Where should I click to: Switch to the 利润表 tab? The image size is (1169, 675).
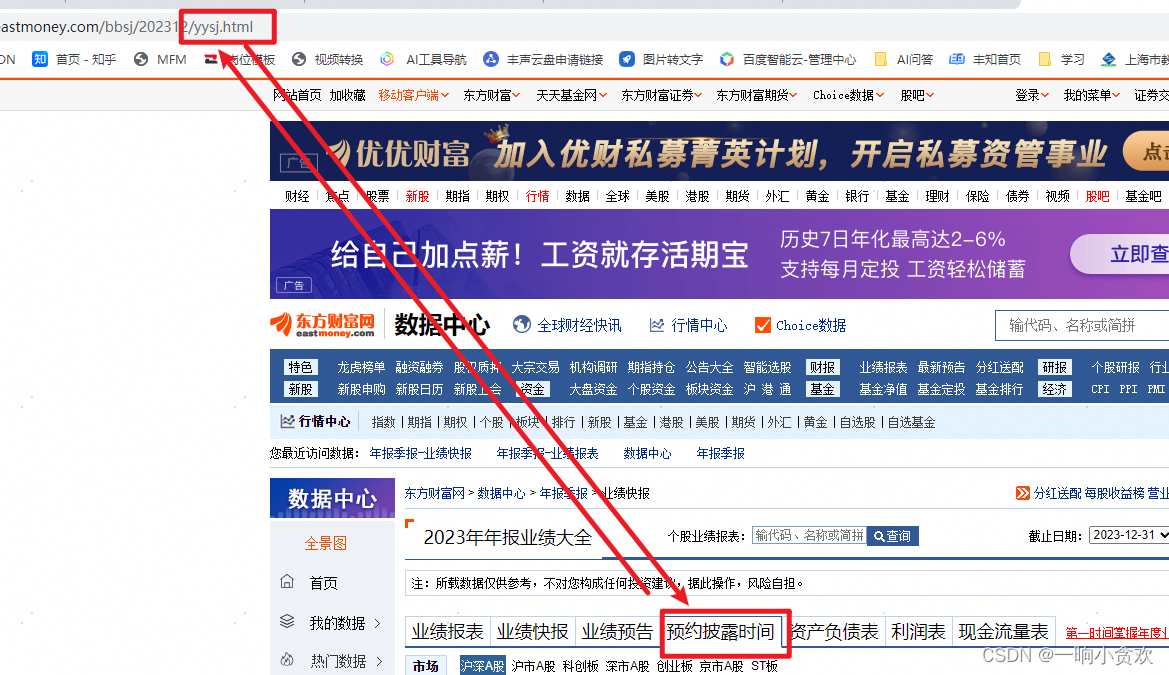pyautogui.click(x=918, y=632)
